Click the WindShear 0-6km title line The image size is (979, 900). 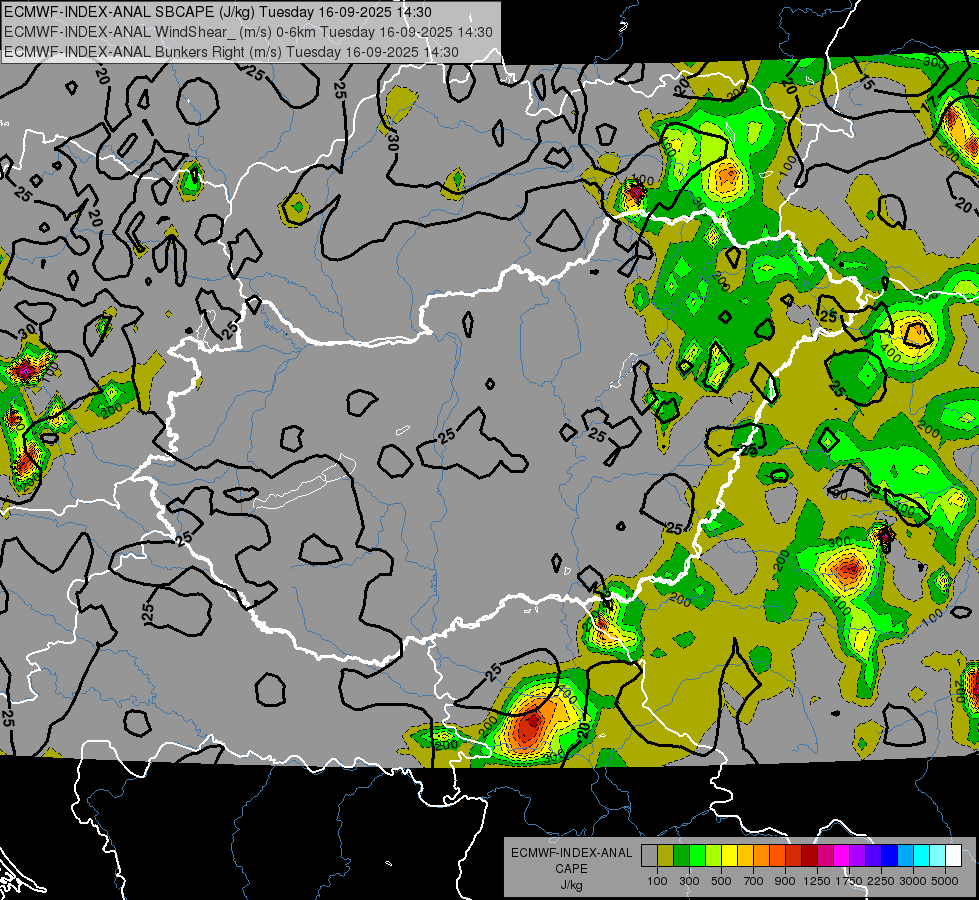tap(248, 32)
